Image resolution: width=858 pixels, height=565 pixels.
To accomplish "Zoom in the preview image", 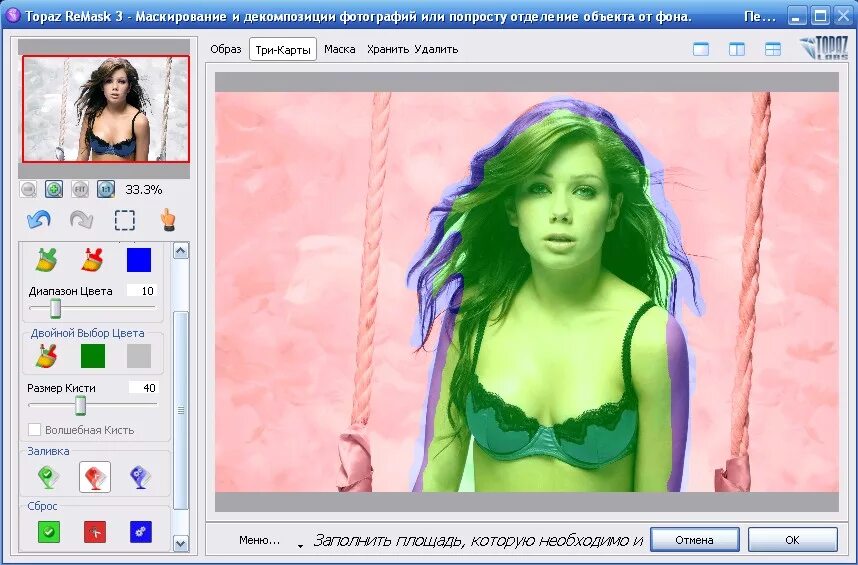I will pos(54,189).
